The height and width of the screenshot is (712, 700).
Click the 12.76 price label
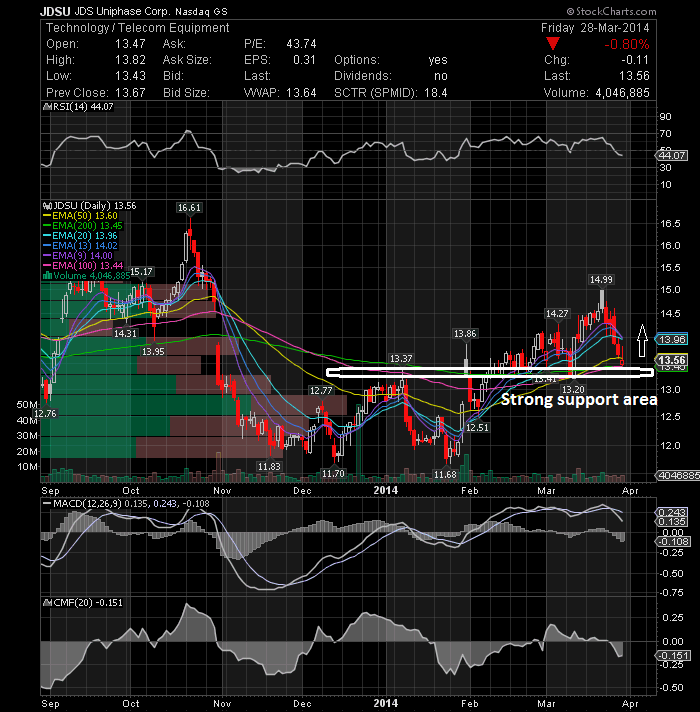tap(45, 413)
